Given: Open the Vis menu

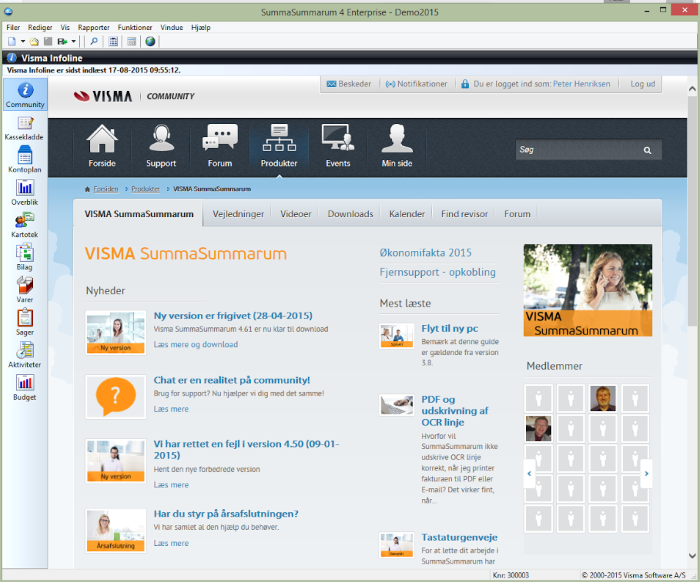Looking at the screenshot, I should point(65,27).
